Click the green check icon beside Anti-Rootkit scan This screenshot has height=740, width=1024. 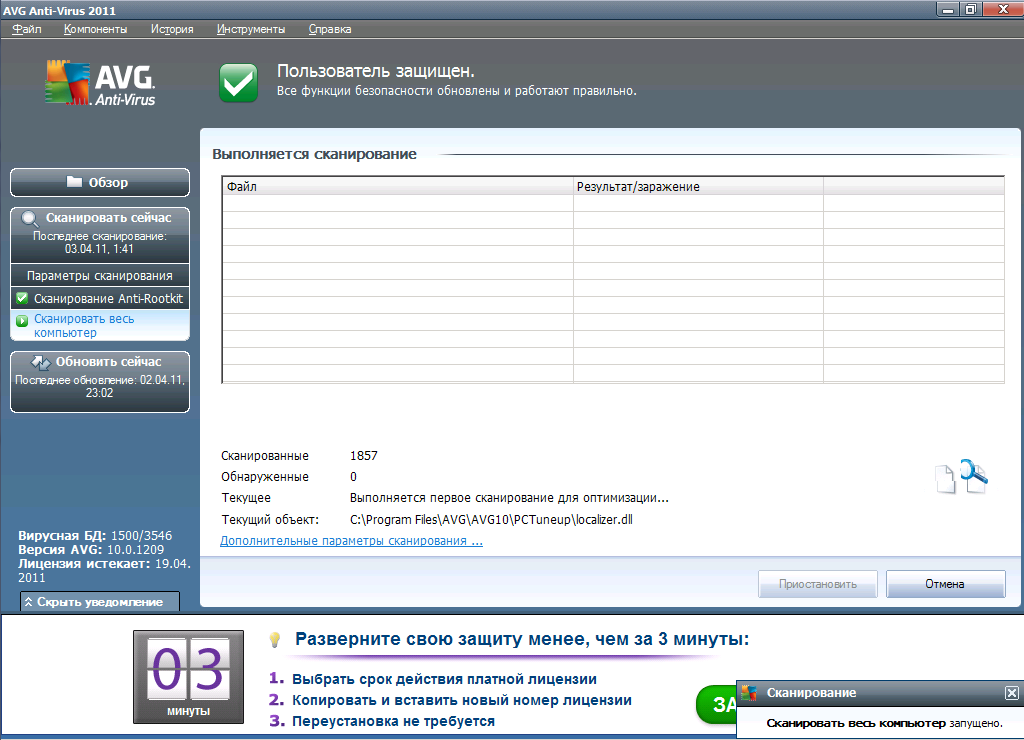(x=22, y=298)
